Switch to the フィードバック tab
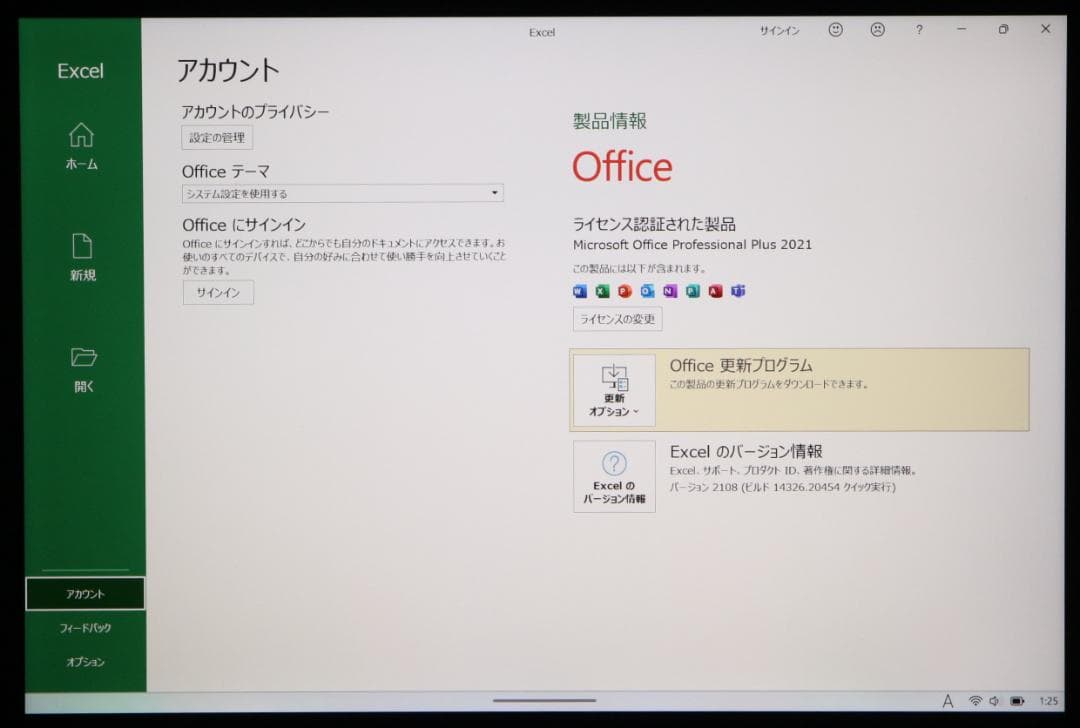The width and height of the screenshot is (1080, 728). click(x=85, y=628)
